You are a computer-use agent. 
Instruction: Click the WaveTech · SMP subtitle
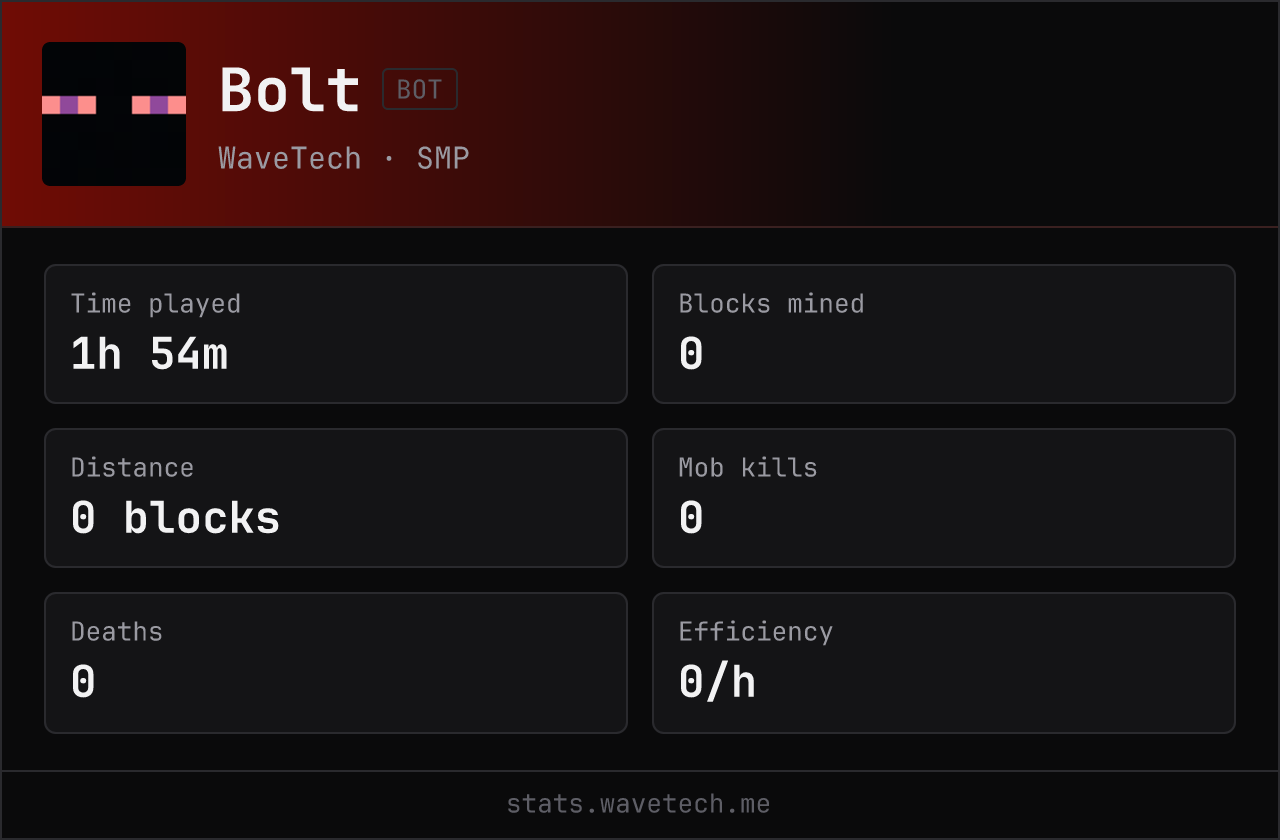click(x=344, y=158)
